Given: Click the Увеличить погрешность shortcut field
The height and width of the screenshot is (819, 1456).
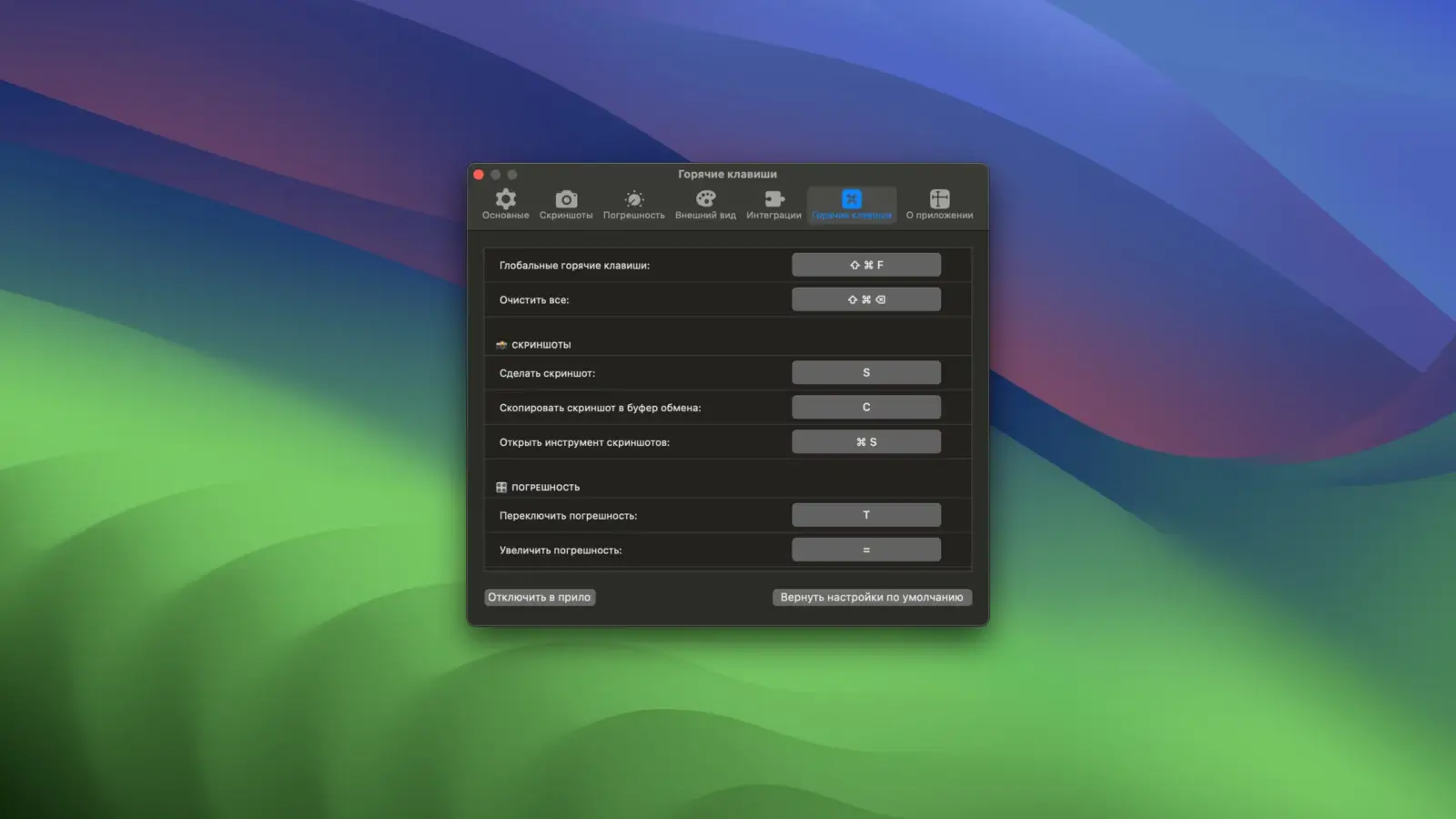Looking at the screenshot, I should [x=865, y=550].
